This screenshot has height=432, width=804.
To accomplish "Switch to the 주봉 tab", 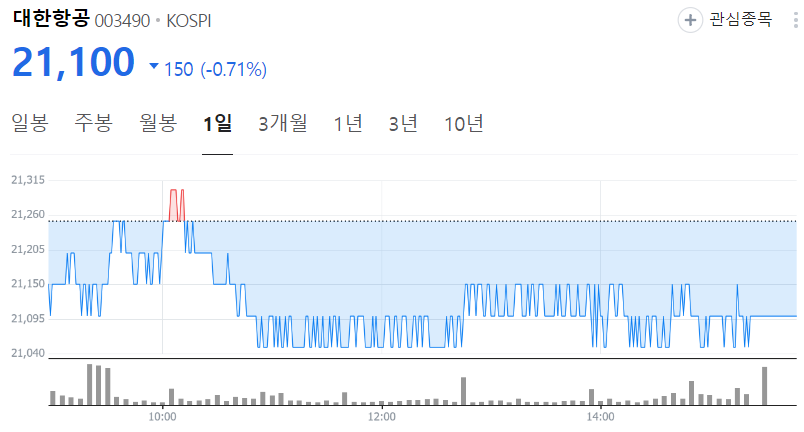I will pos(93,123).
